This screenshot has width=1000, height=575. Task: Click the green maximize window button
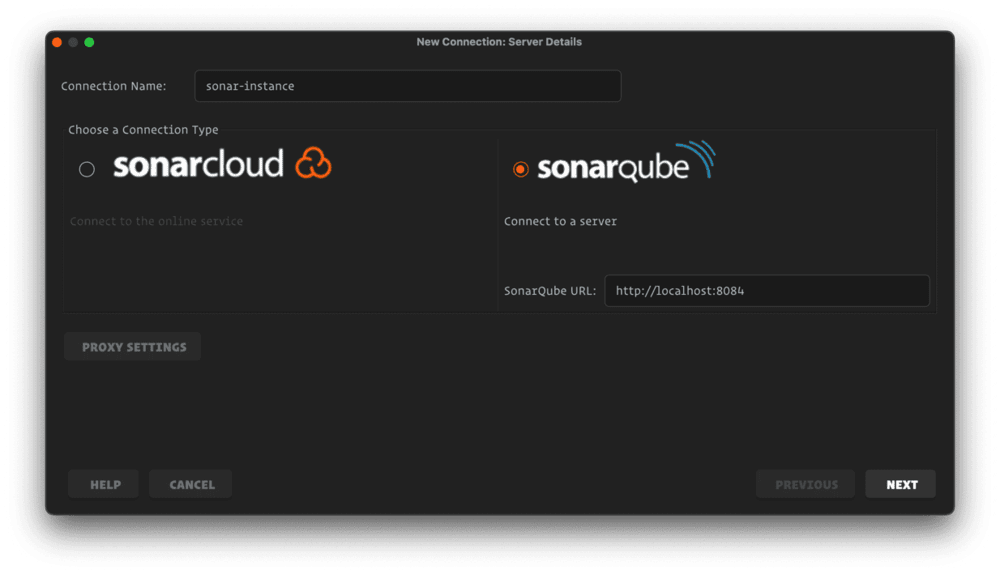(x=89, y=42)
